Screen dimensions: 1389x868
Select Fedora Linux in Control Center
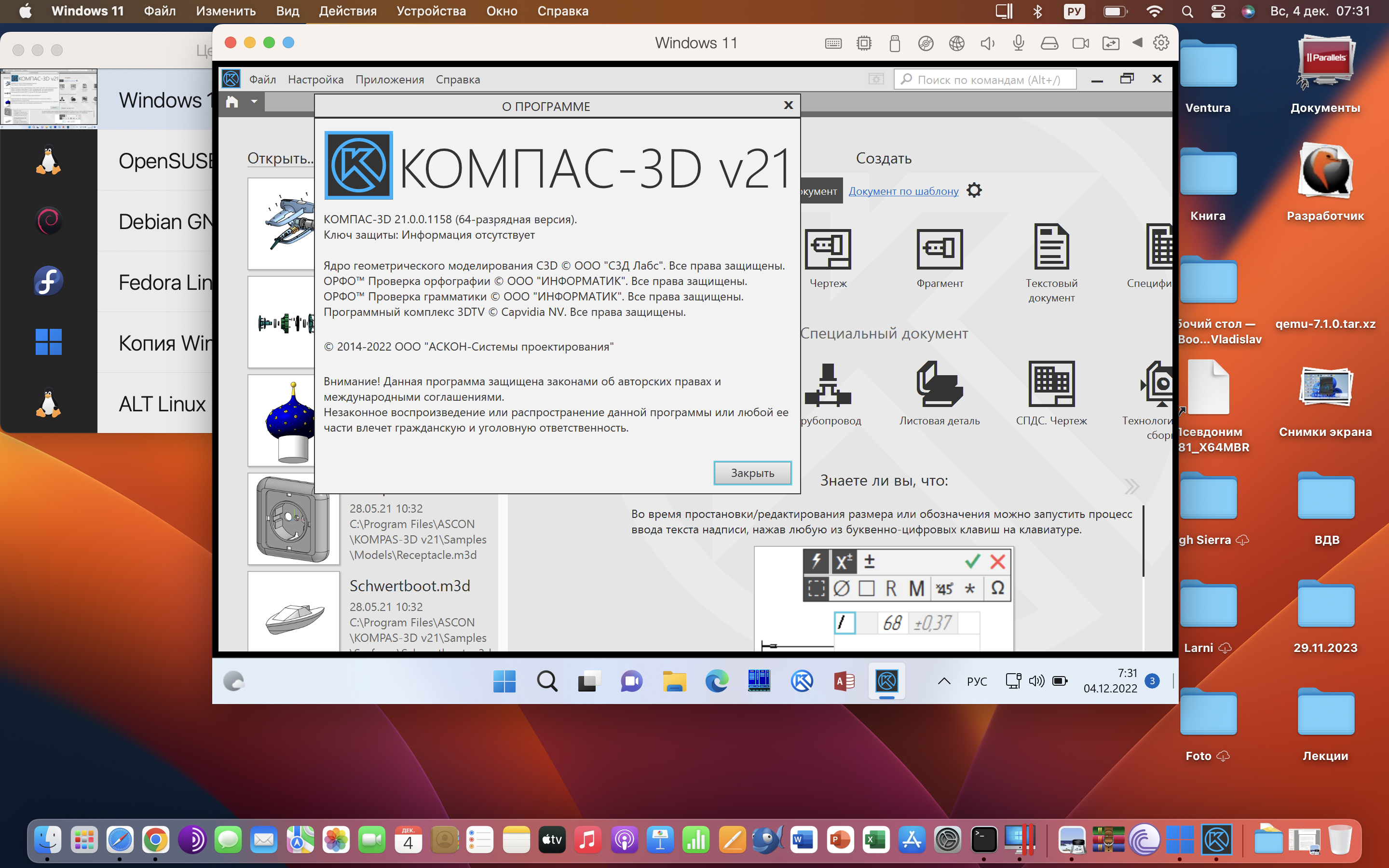coord(107,281)
